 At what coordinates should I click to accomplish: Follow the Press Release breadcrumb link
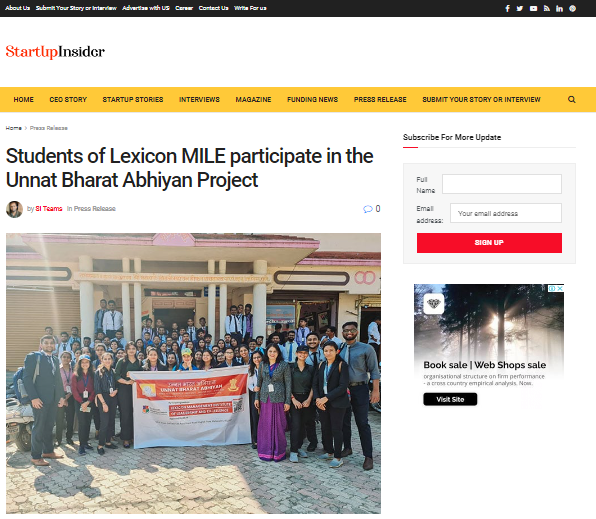coord(49,128)
